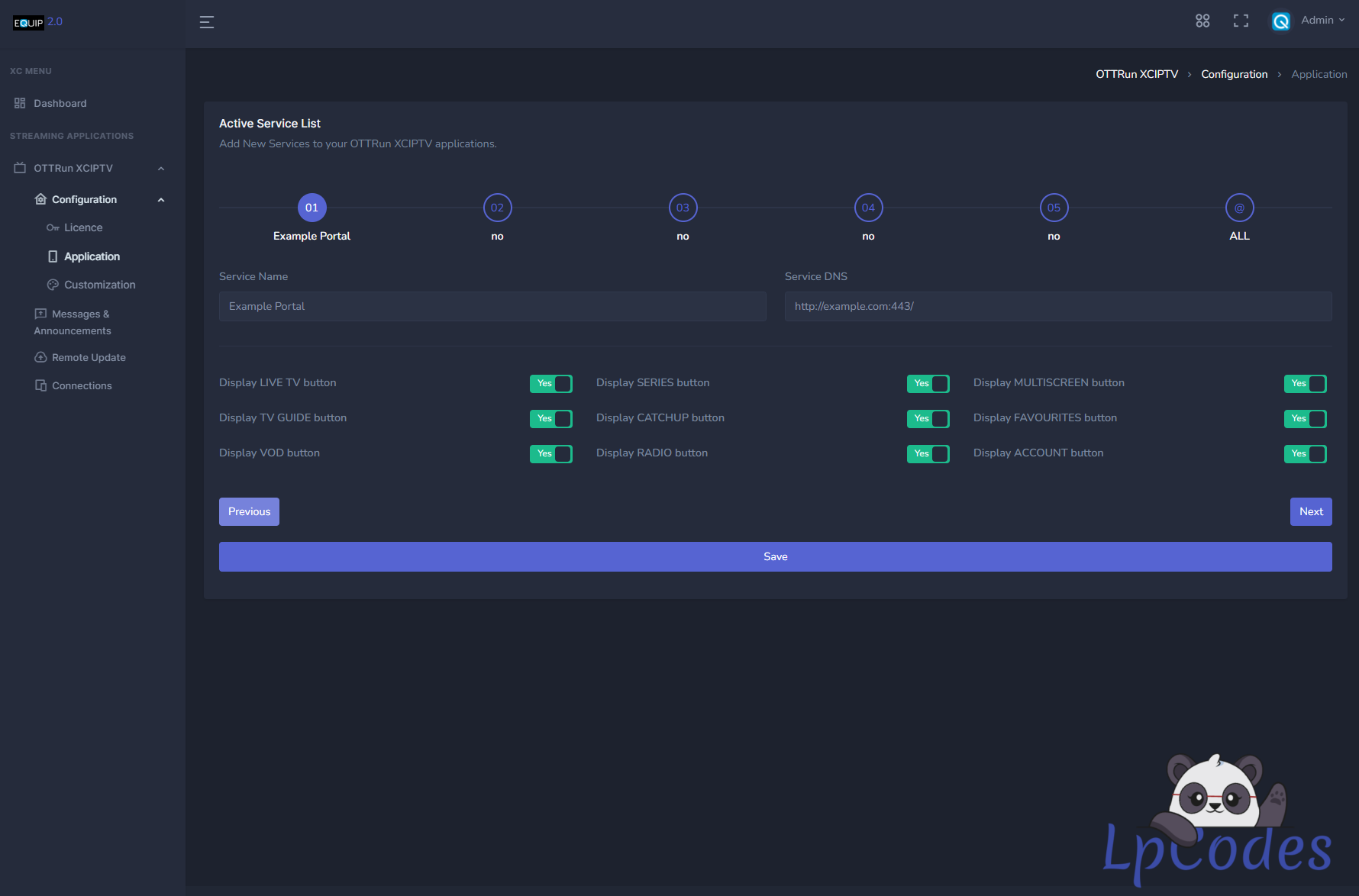Screen dimensions: 1359x896
Task: Open Connections in the sidebar
Action: tap(82, 386)
